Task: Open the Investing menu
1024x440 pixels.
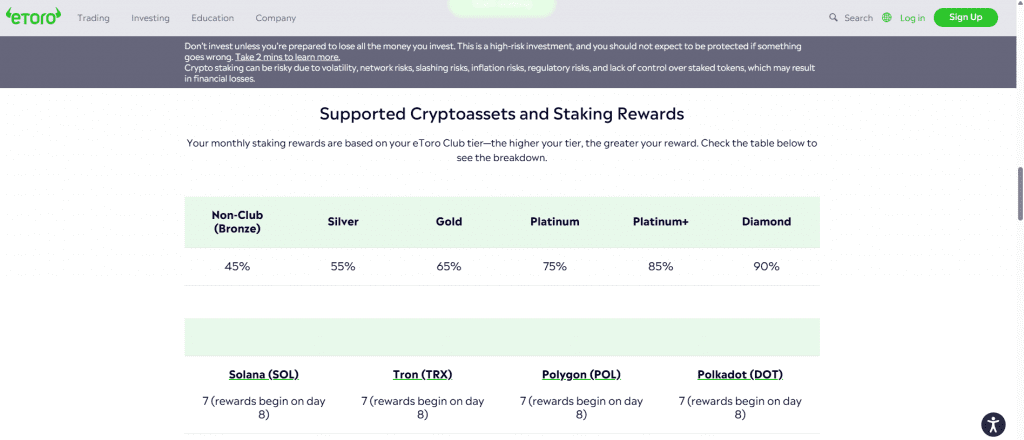Action: [x=150, y=18]
